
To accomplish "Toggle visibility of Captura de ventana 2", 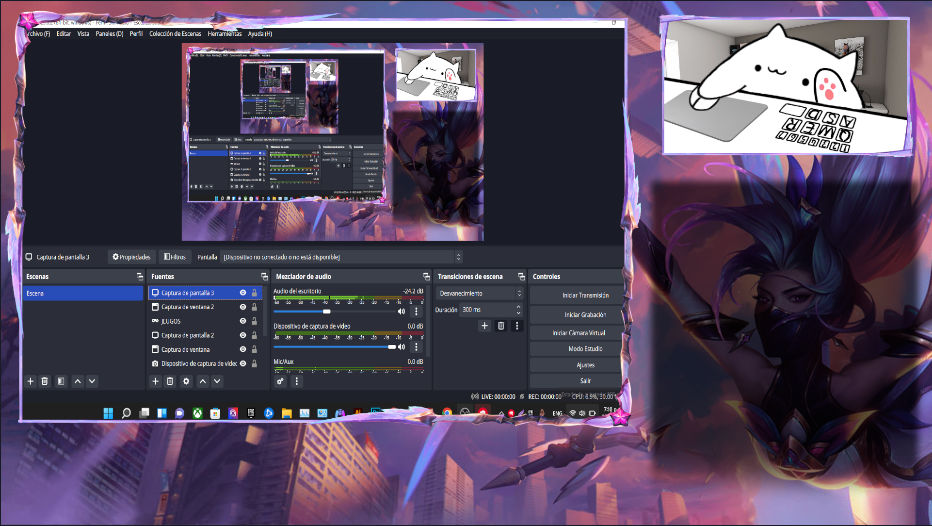I will click(x=243, y=307).
